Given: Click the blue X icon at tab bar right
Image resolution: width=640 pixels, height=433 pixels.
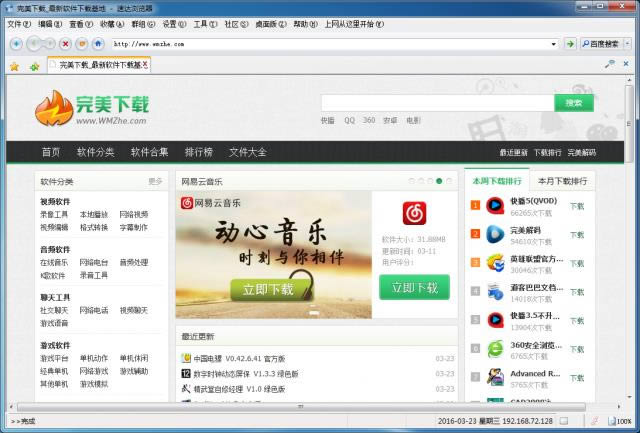Looking at the screenshot, I should [x=626, y=64].
